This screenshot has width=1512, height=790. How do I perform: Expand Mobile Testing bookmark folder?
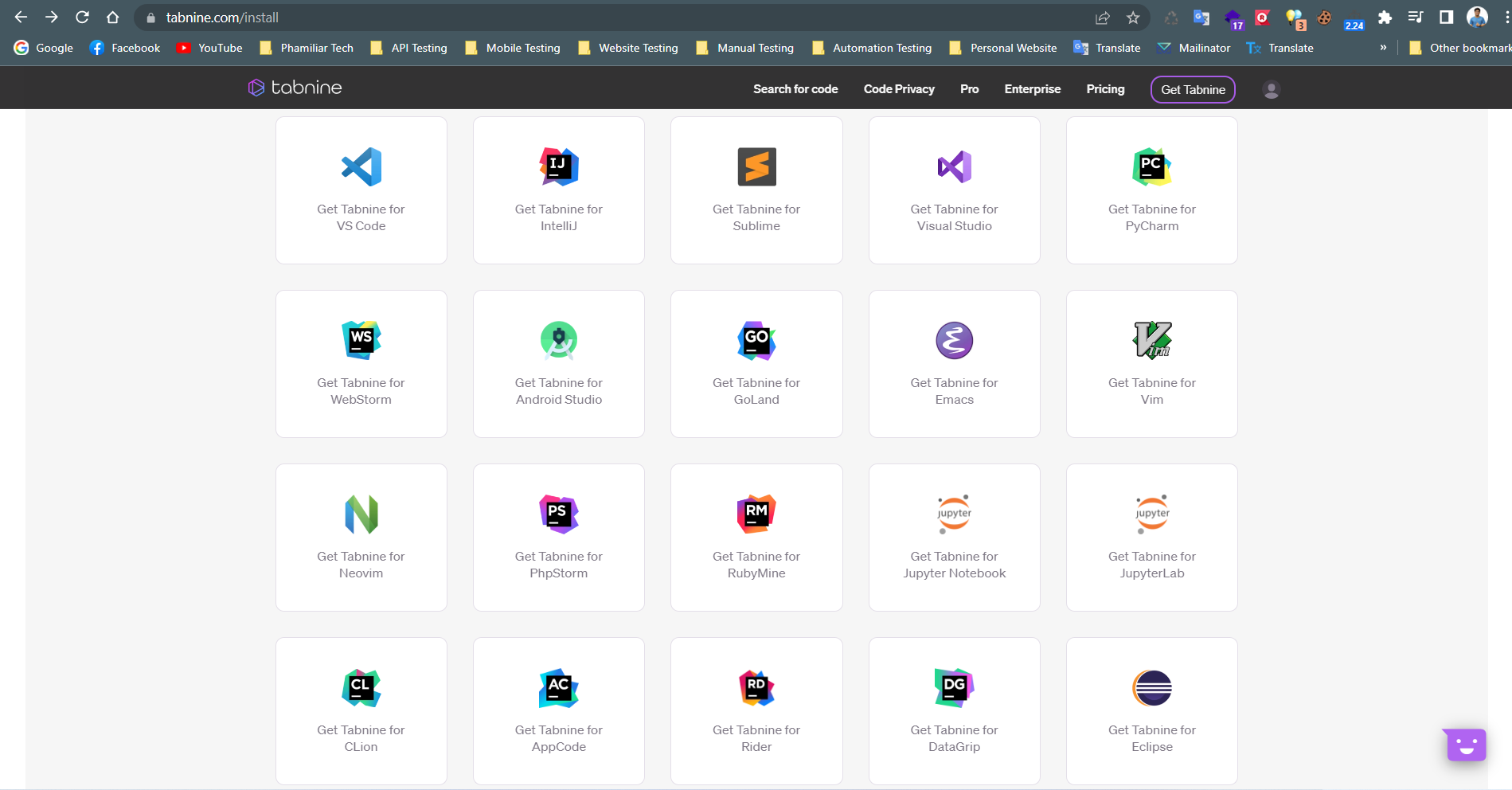tap(513, 48)
